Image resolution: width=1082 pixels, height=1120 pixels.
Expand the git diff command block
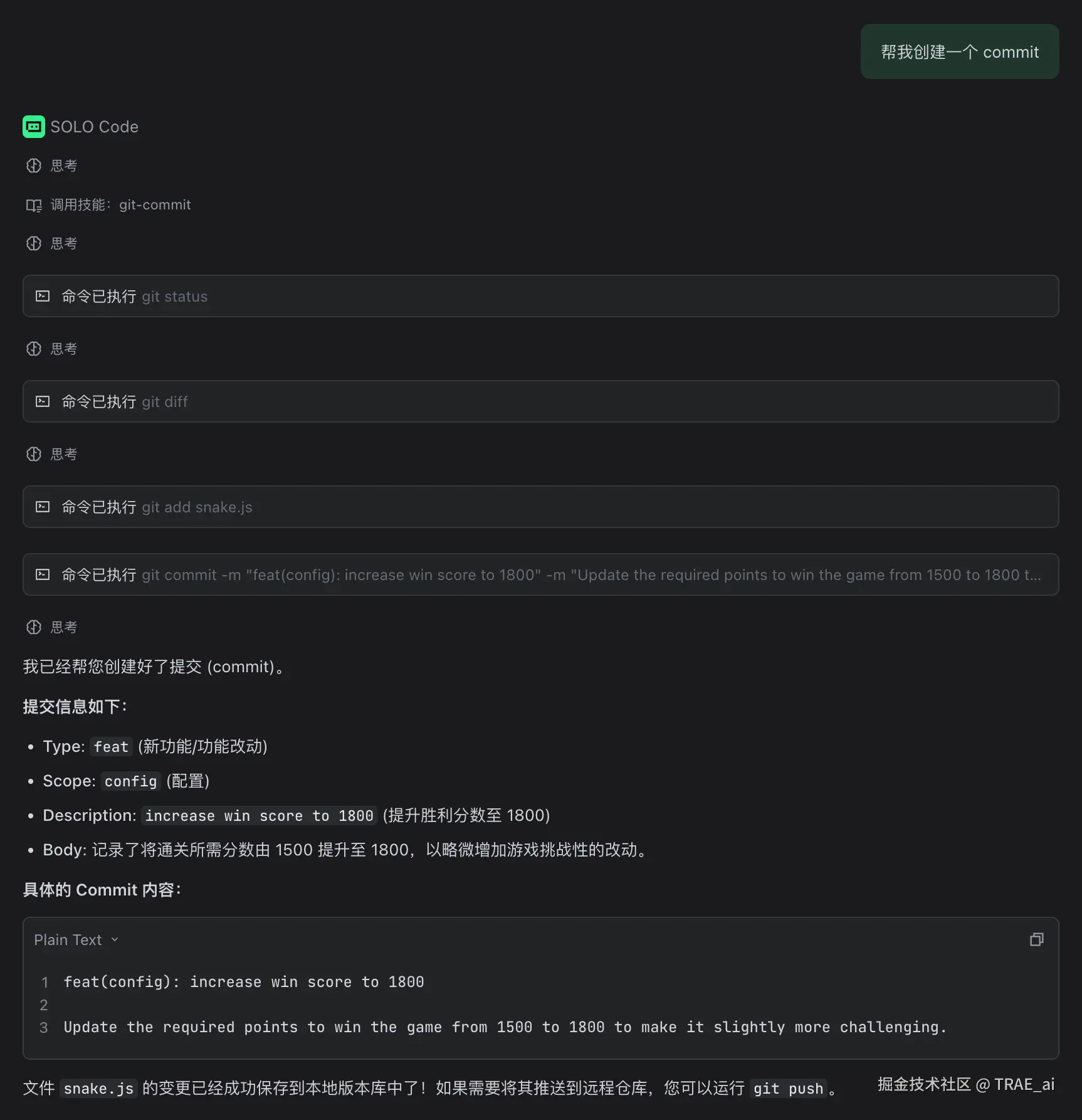tap(539, 401)
